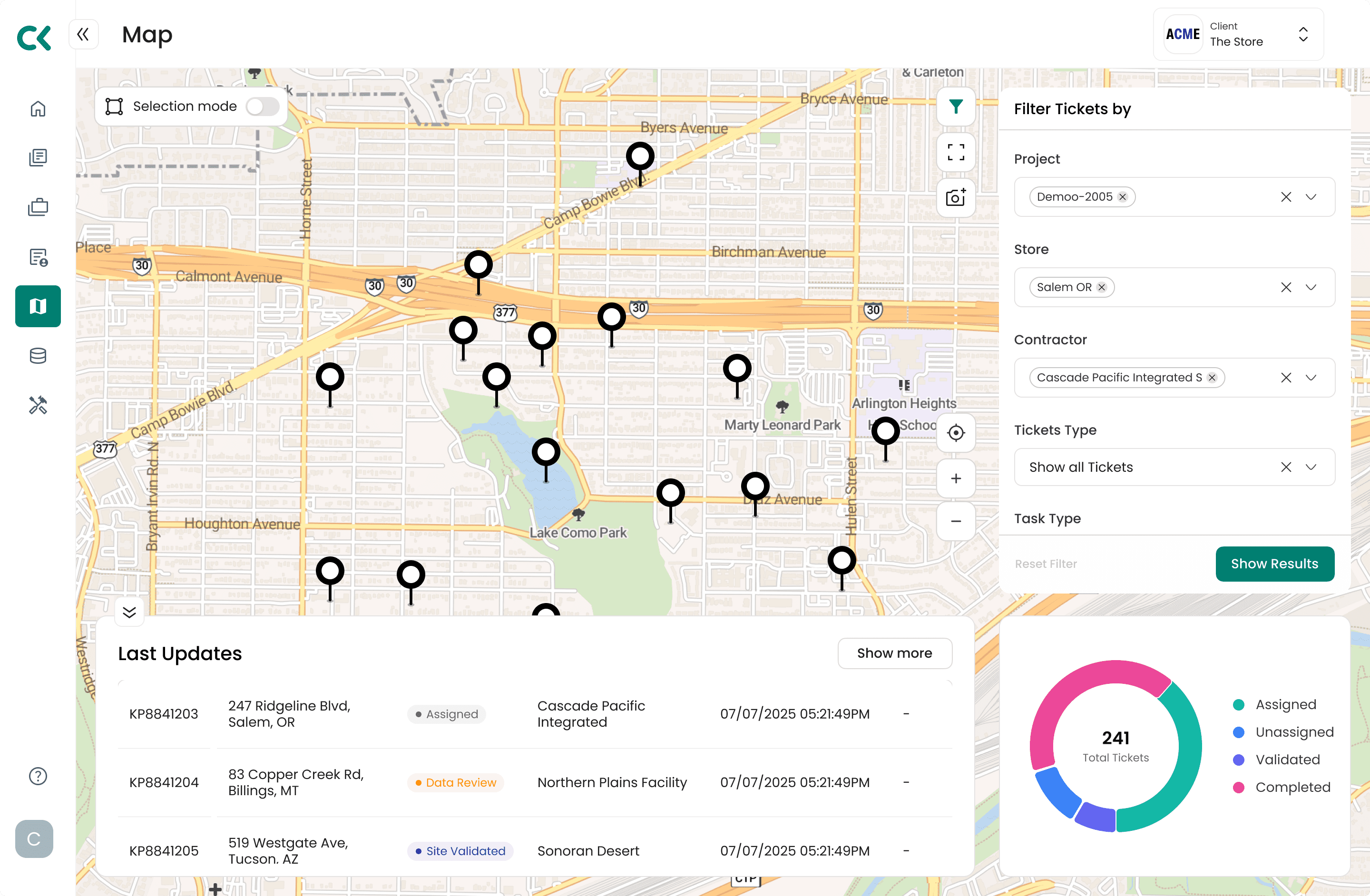Expand the Project dropdown

tap(1311, 197)
